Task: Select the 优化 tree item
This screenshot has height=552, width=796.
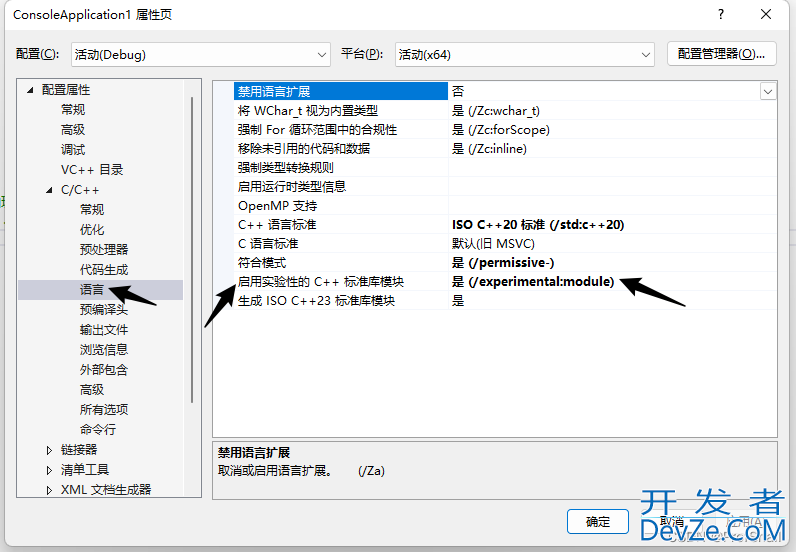Action: 92,230
